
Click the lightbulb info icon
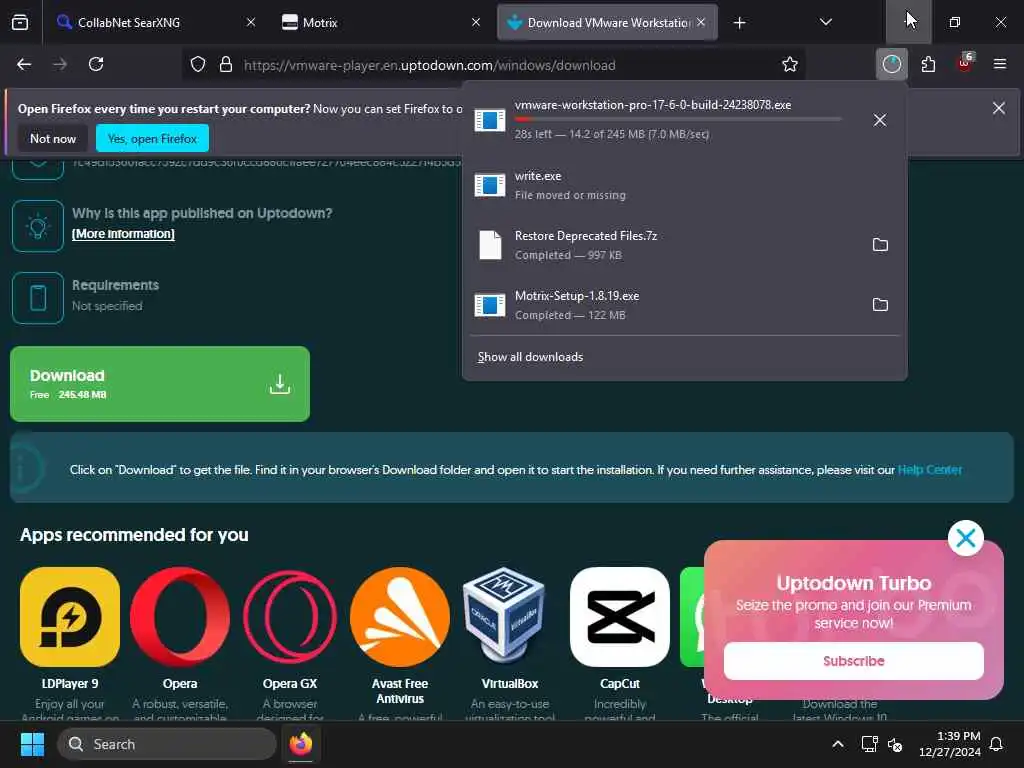pos(38,226)
